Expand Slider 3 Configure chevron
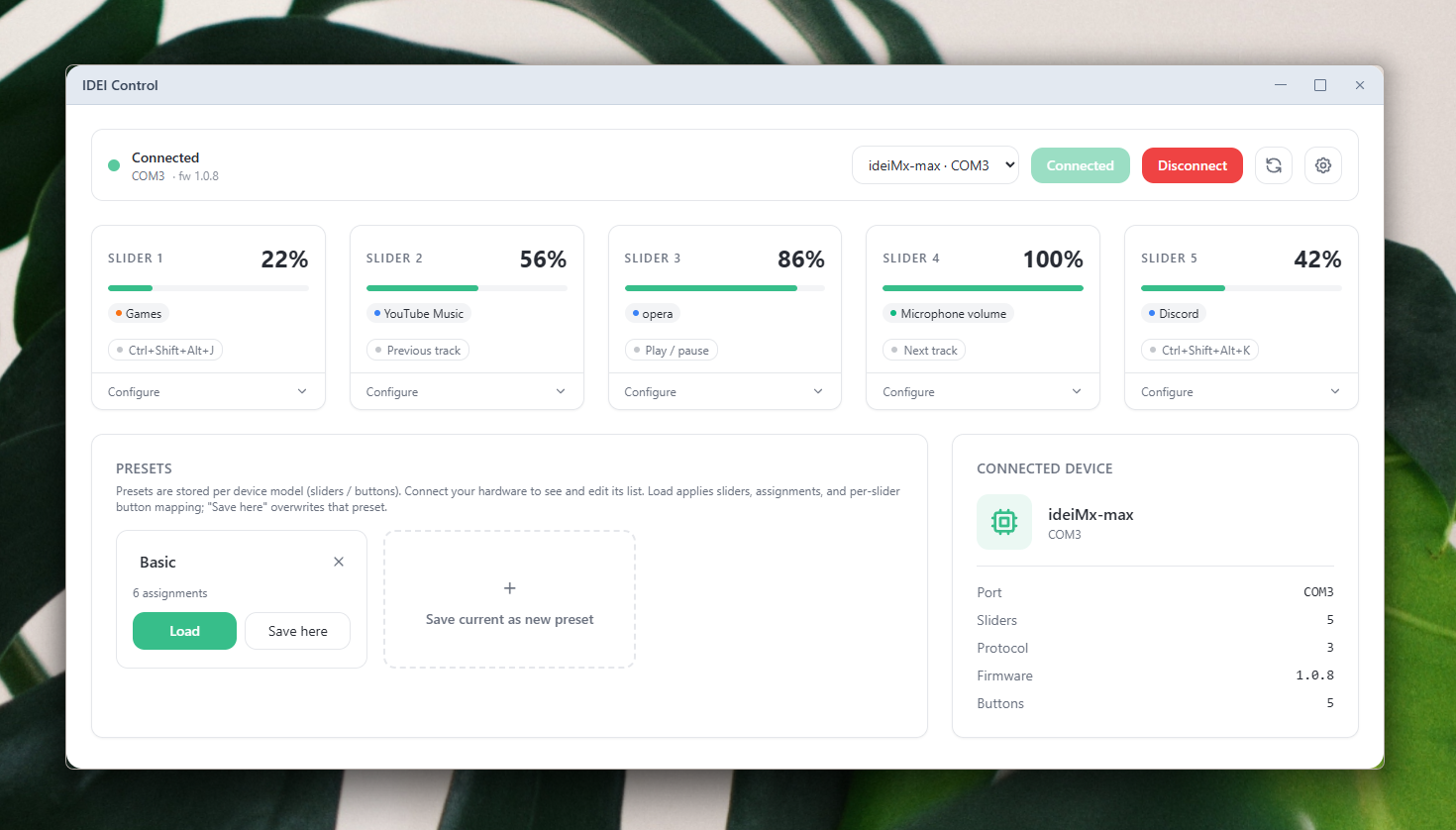Image resolution: width=1456 pixels, height=830 pixels. click(818, 391)
